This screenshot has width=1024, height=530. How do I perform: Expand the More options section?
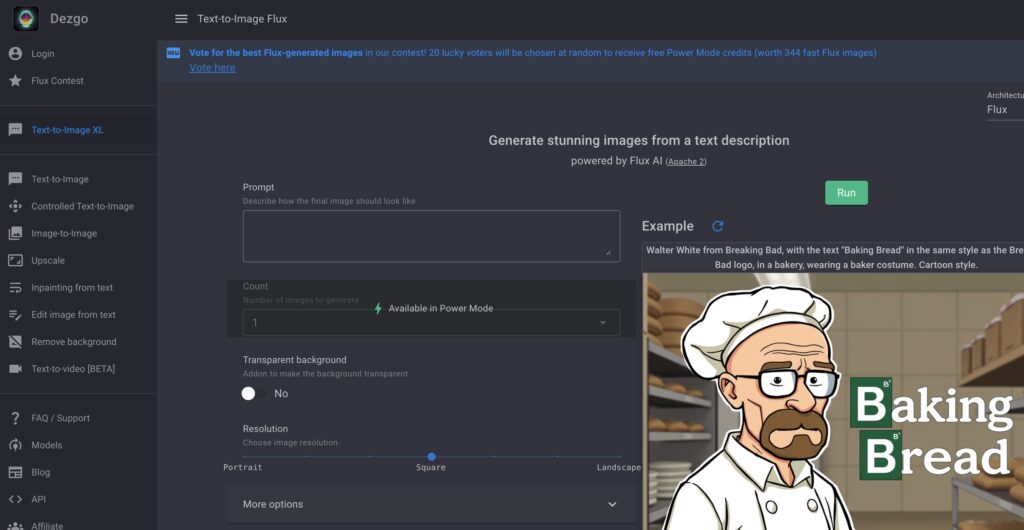point(431,504)
